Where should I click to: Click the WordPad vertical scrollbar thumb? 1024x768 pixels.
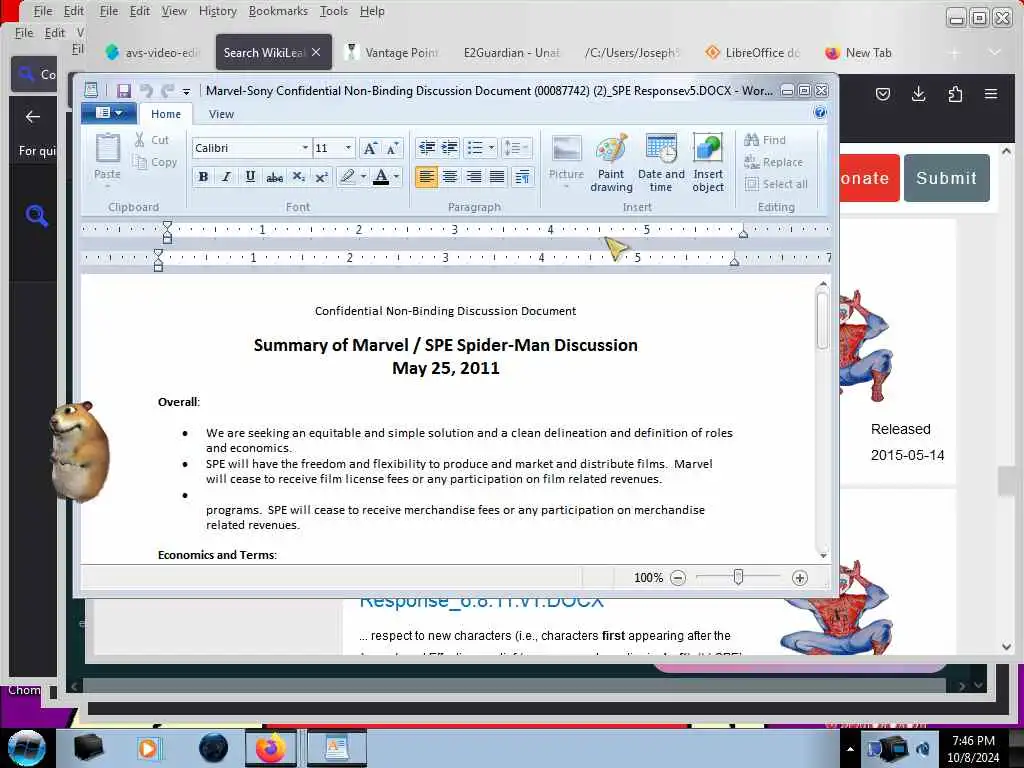click(x=823, y=320)
